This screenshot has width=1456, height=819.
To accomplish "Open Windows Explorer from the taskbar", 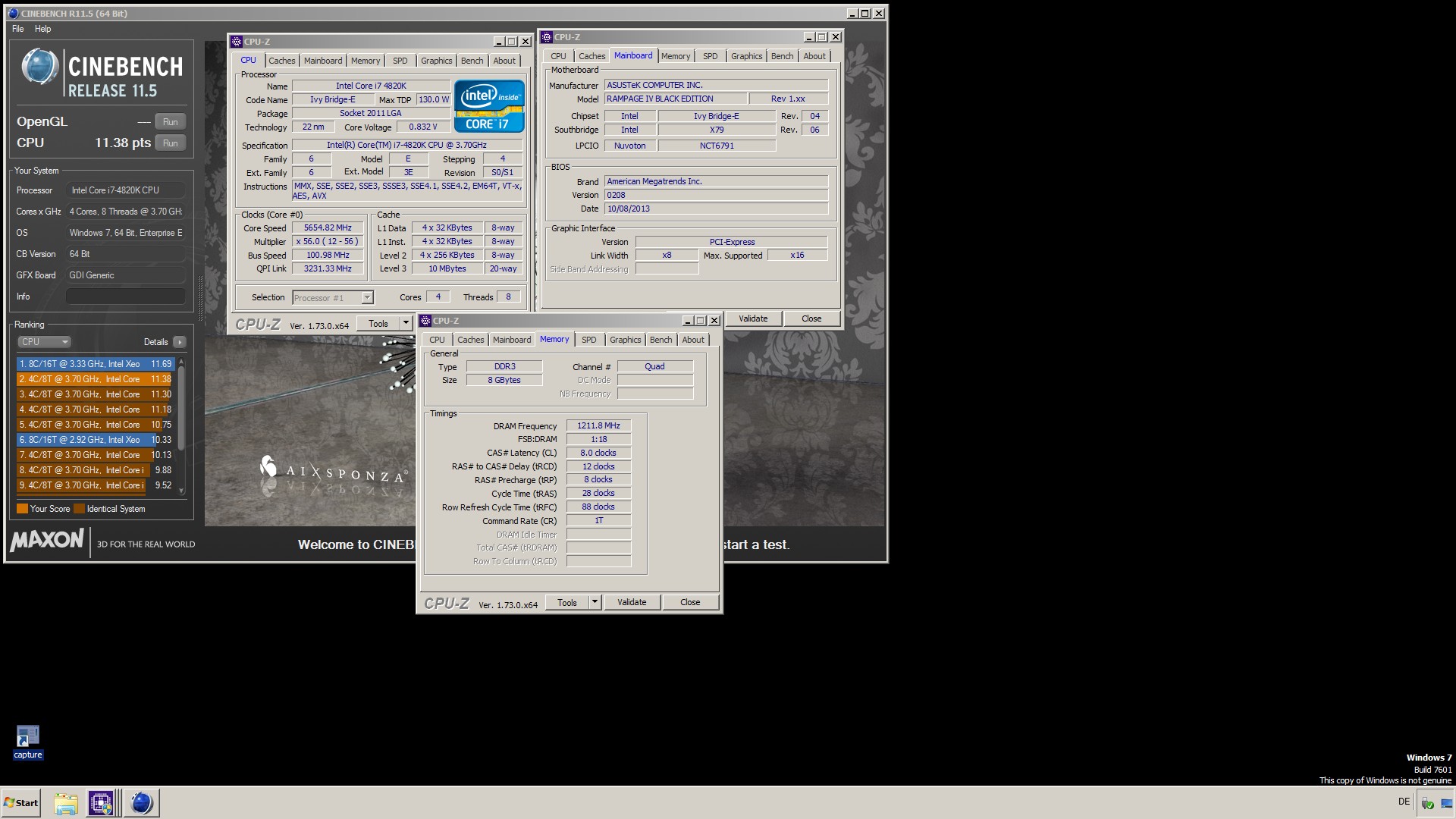I will pos(66,803).
